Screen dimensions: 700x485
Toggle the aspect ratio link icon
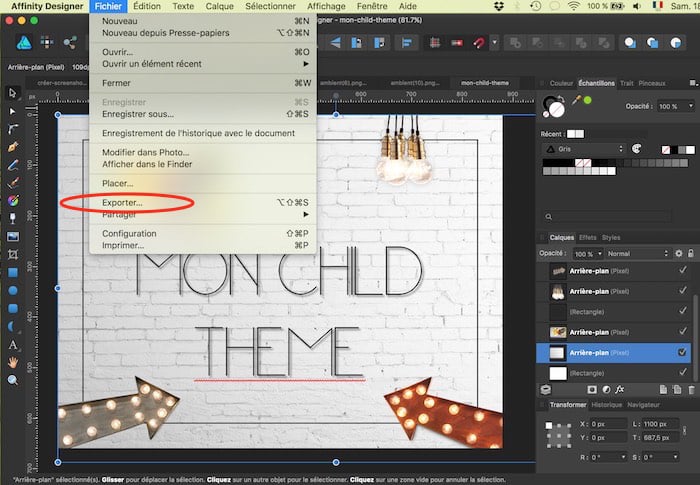[685, 430]
